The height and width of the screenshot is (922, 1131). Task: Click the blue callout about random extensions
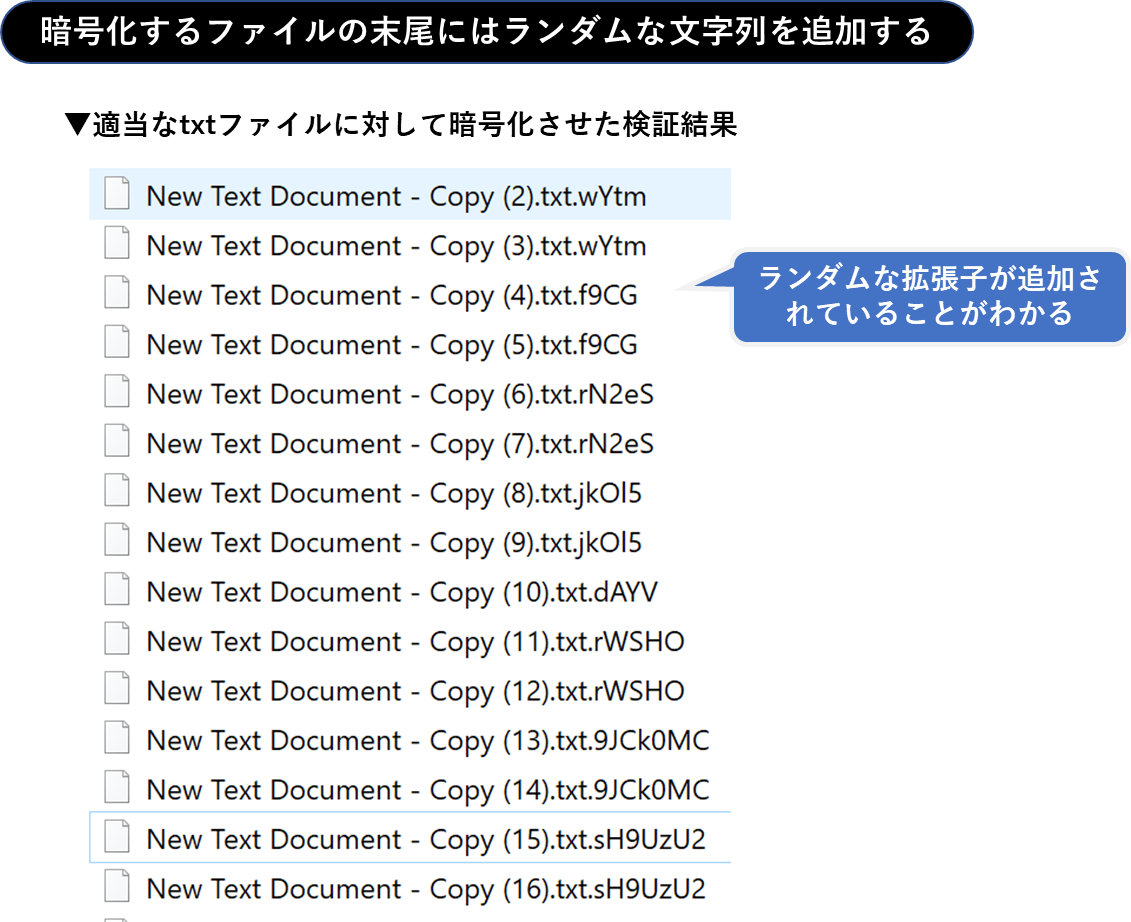click(929, 297)
